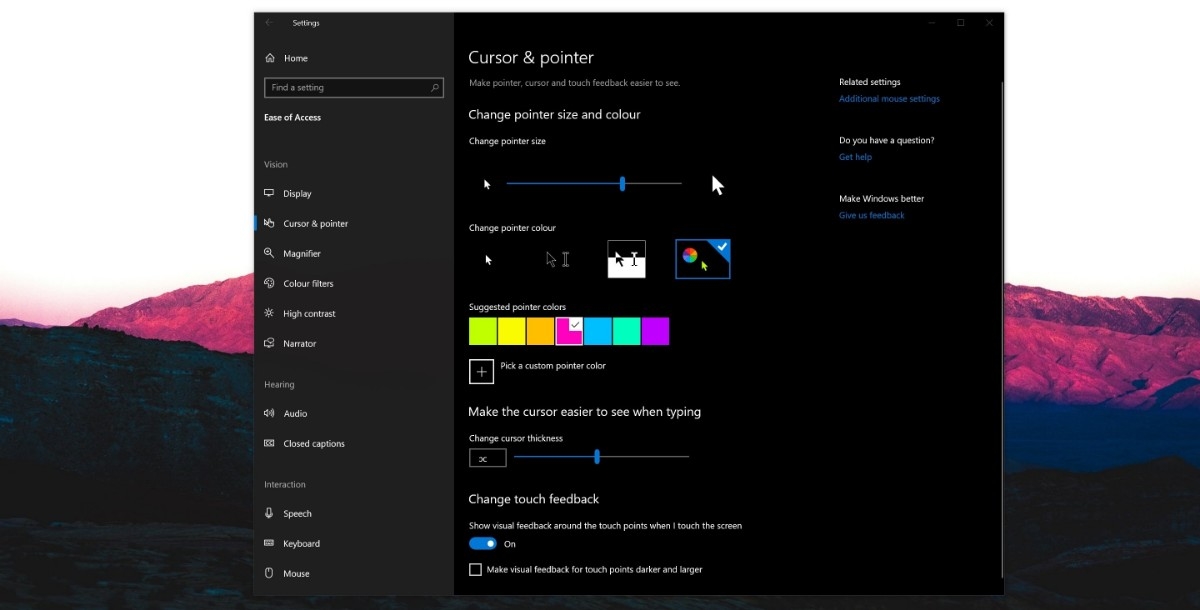Screen dimensions: 1200x610
Task: Click Give us feedback
Action: [x=871, y=215]
